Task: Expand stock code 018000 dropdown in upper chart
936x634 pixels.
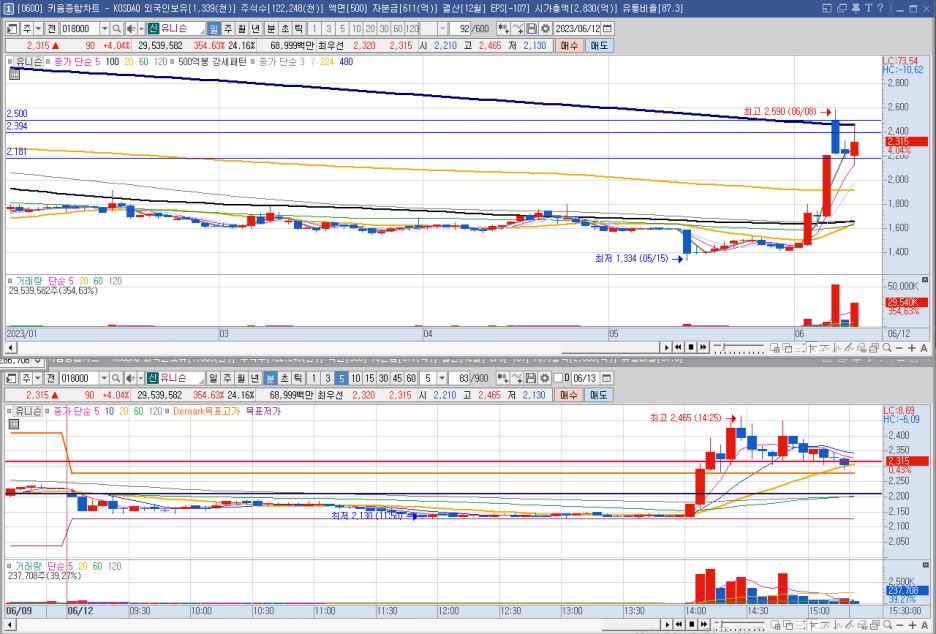Action: (104, 29)
